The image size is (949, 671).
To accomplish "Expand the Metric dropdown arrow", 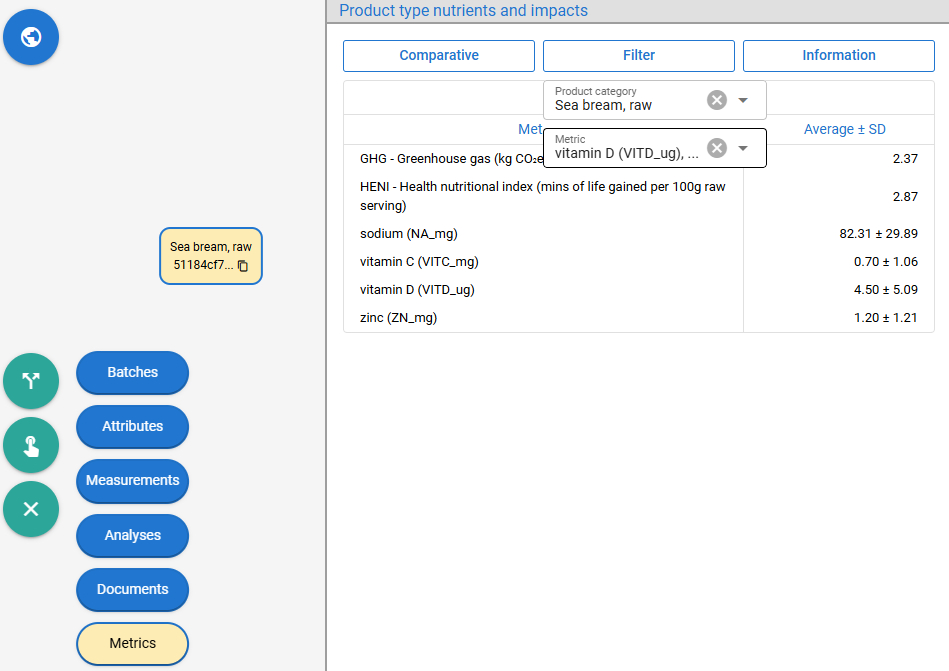I will point(743,148).
